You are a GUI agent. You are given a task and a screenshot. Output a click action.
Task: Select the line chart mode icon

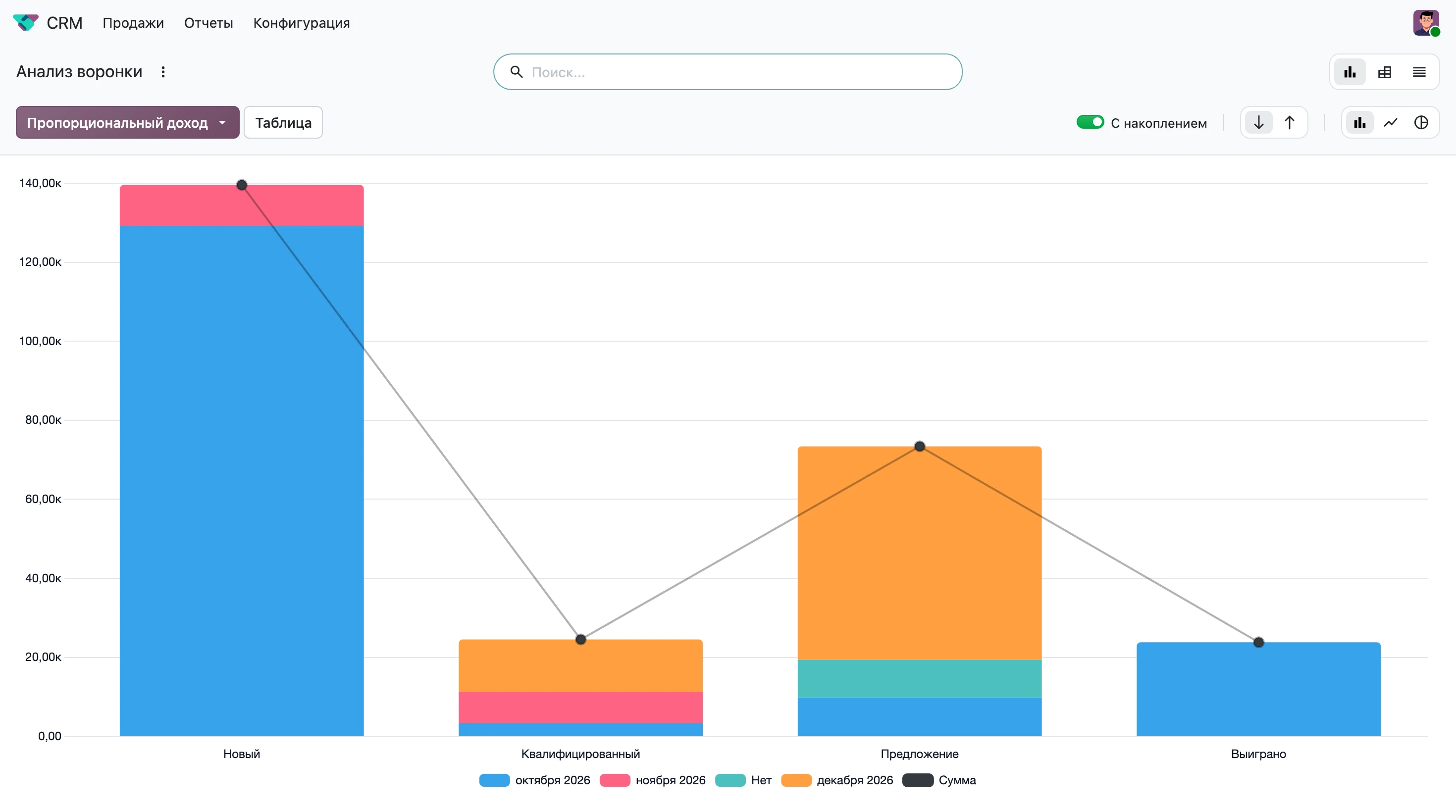[1391, 123]
